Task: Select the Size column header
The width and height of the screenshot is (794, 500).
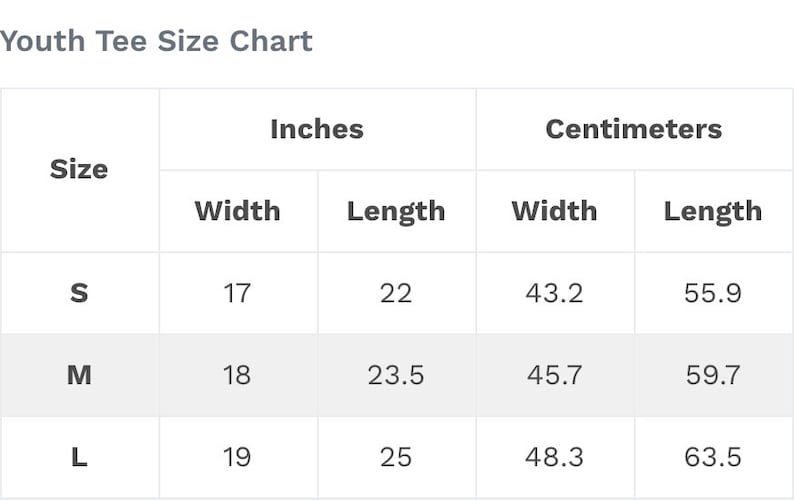Action: pyautogui.click(x=79, y=169)
